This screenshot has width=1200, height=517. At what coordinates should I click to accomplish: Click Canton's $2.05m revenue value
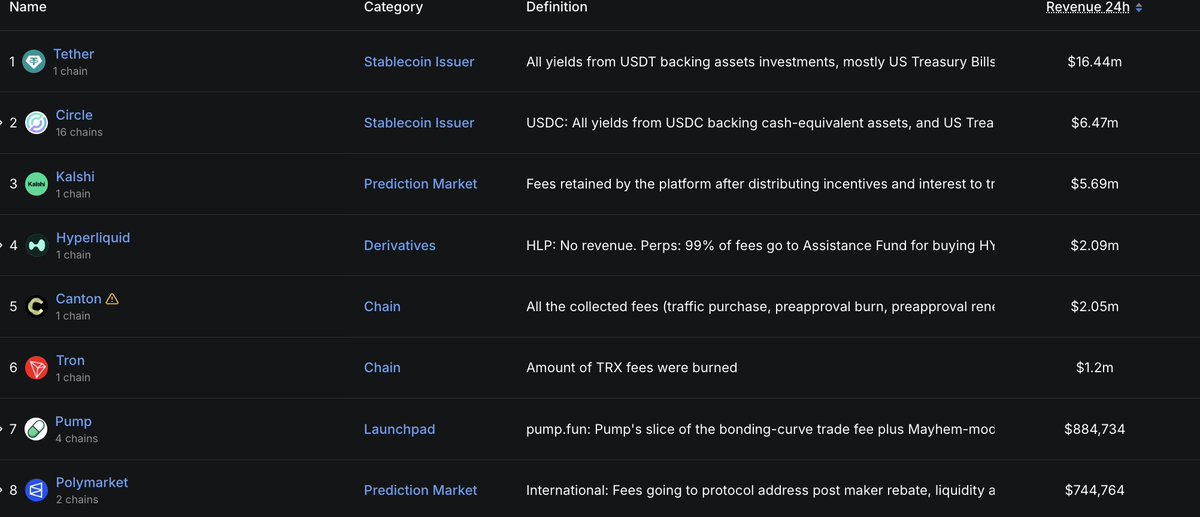(x=1095, y=307)
